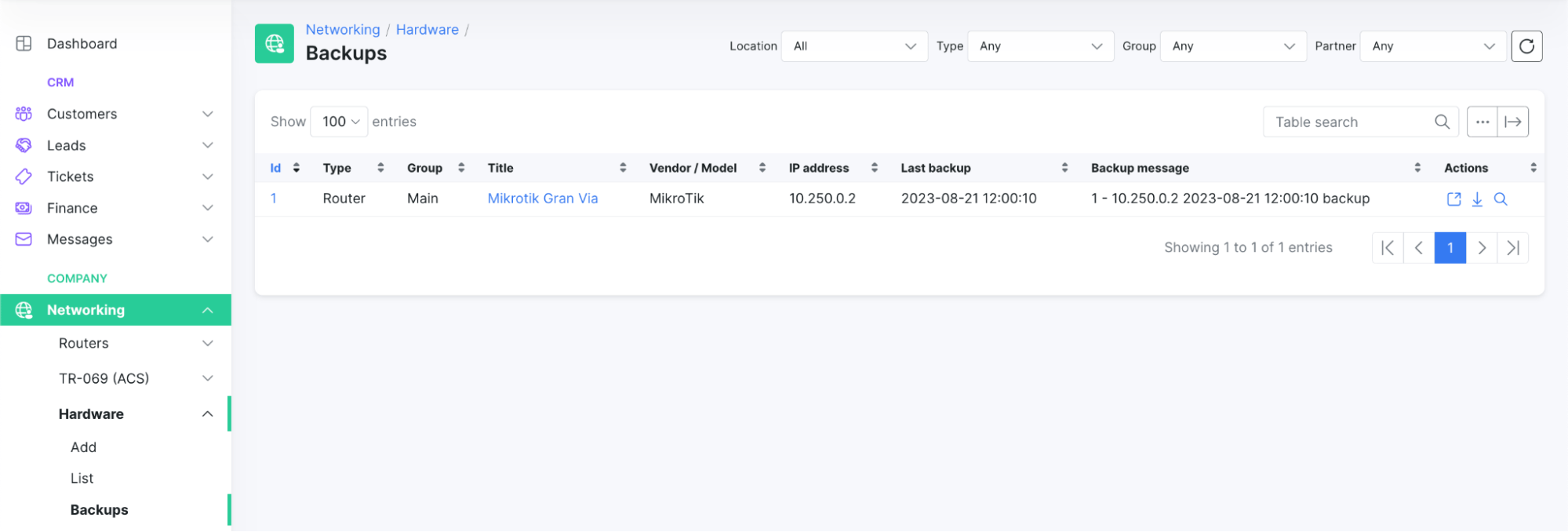Image resolution: width=1568 pixels, height=532 pixels.
Task: Open the Mikrotik Gran Via title link
Action: click(543, 199)
